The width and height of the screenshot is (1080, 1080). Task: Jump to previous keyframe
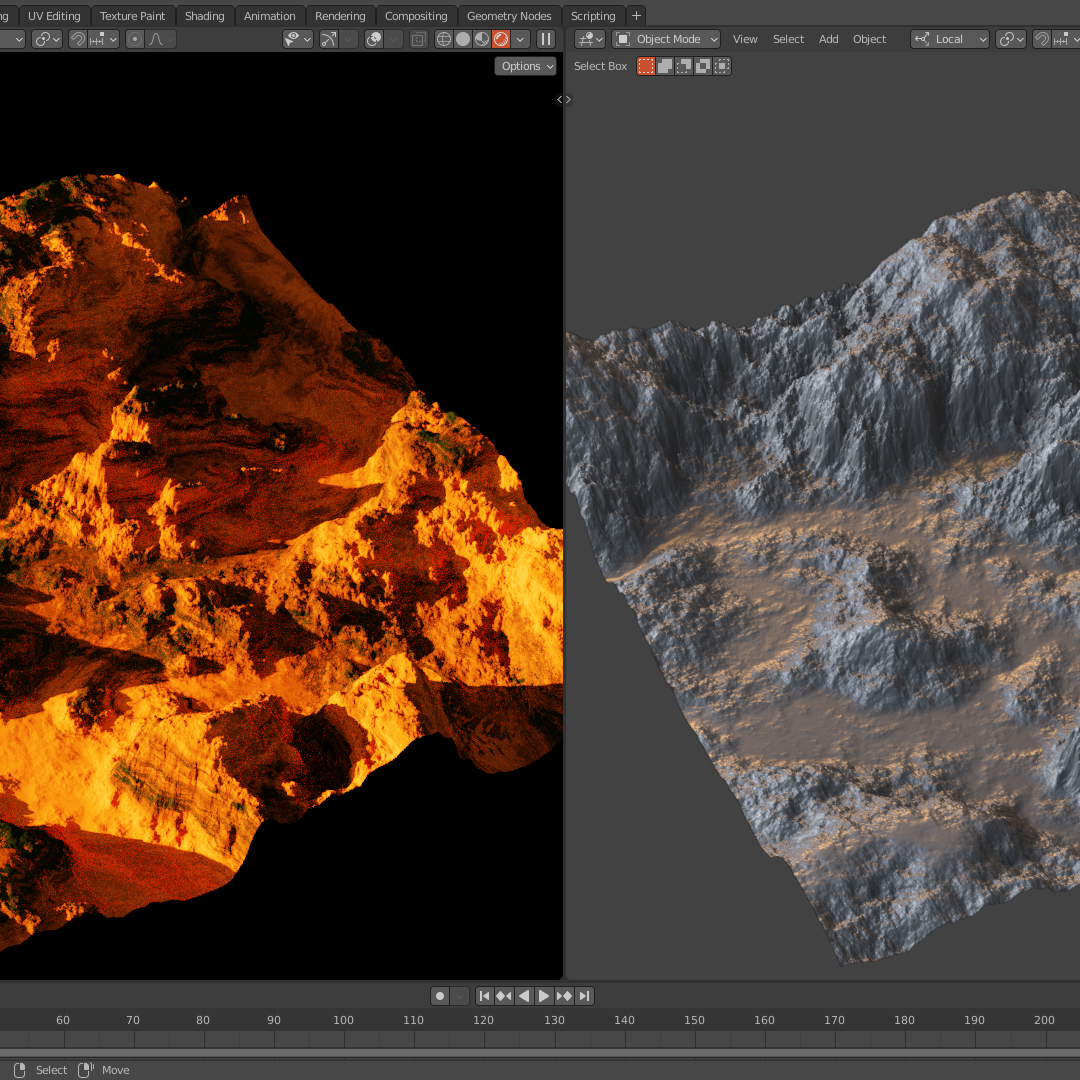(x=504, y=996)
